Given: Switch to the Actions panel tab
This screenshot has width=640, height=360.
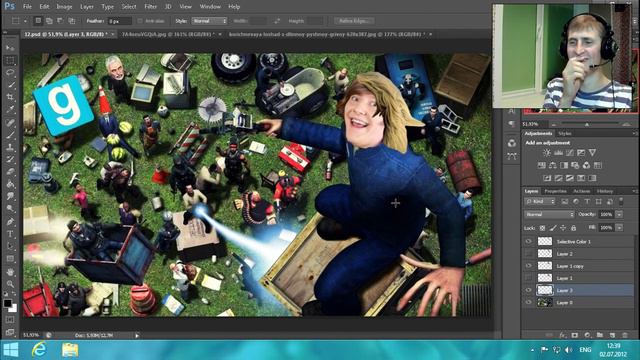Looking at the screenshot, I should [581, 191].
